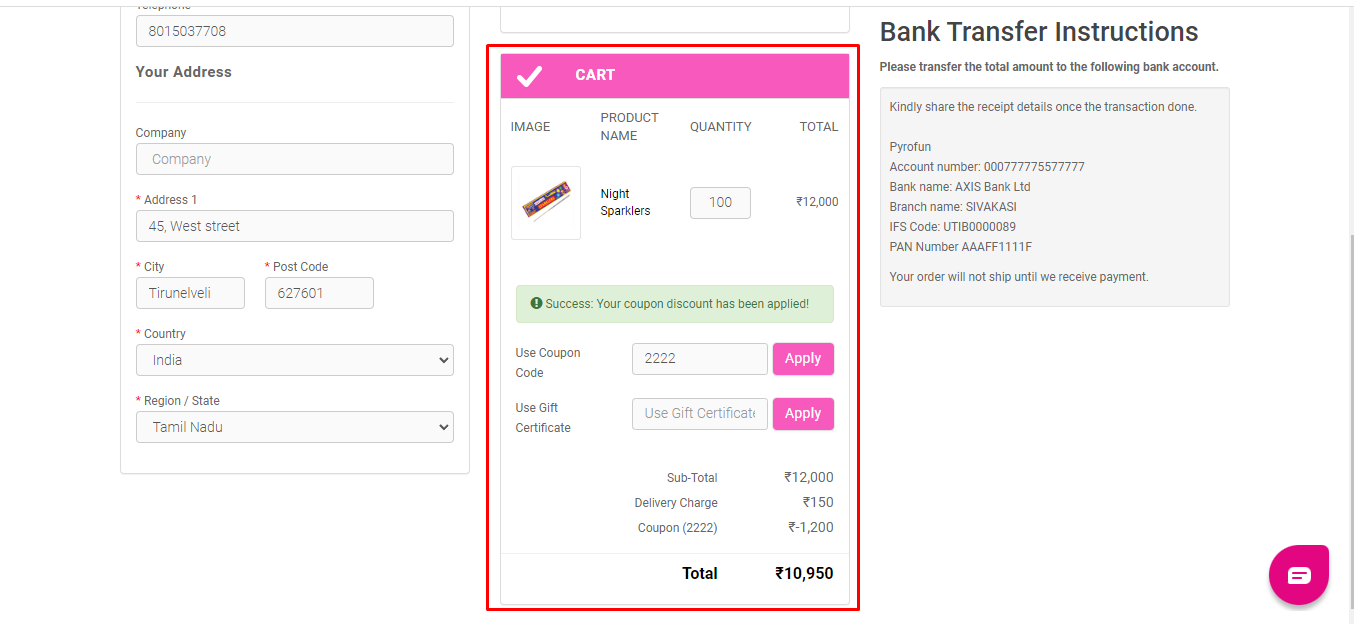
Task: Edit the Night Sparklers quantity box
Action: (720, 203)
